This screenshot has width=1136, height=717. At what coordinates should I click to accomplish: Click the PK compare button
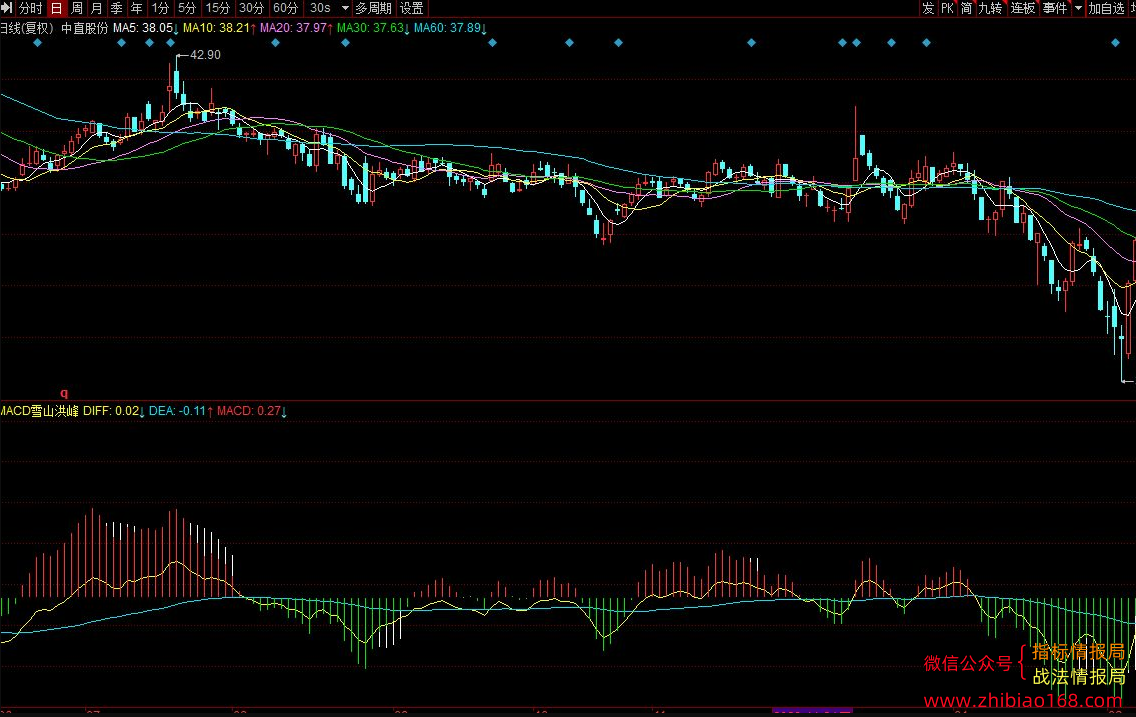[x=948, y=8]
